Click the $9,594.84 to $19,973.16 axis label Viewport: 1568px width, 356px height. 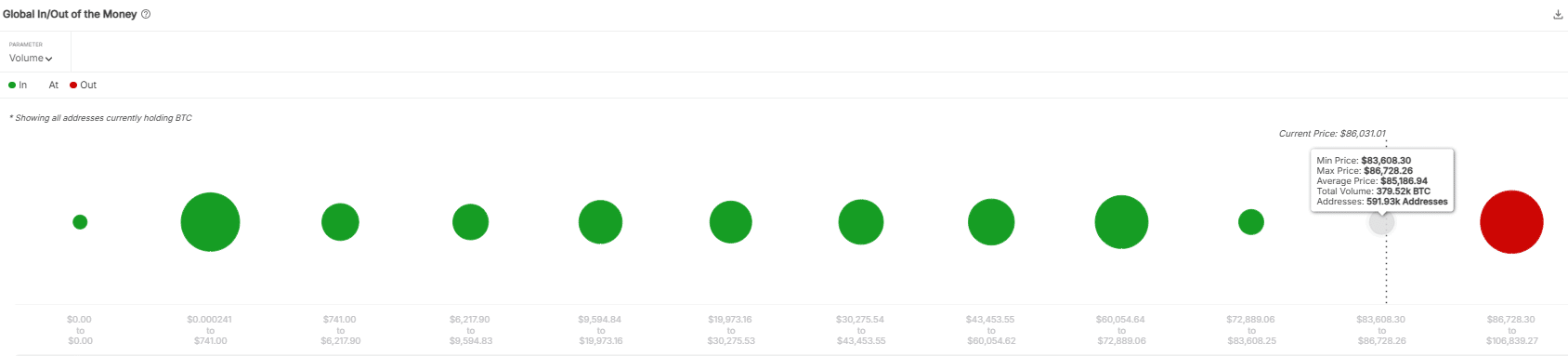[x=600, y=330]
